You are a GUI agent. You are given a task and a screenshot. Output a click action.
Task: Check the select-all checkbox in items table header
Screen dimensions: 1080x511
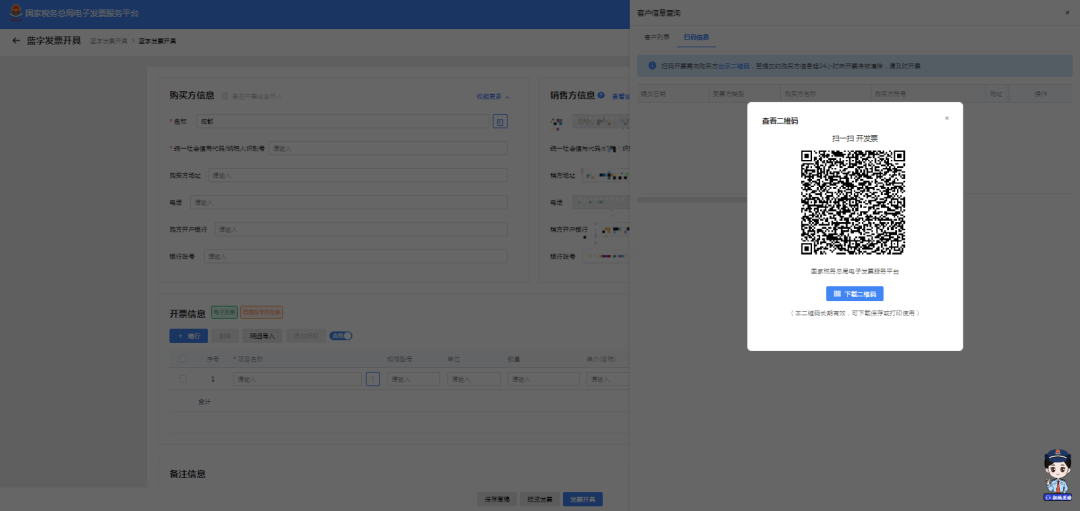(x=181, y=358)
